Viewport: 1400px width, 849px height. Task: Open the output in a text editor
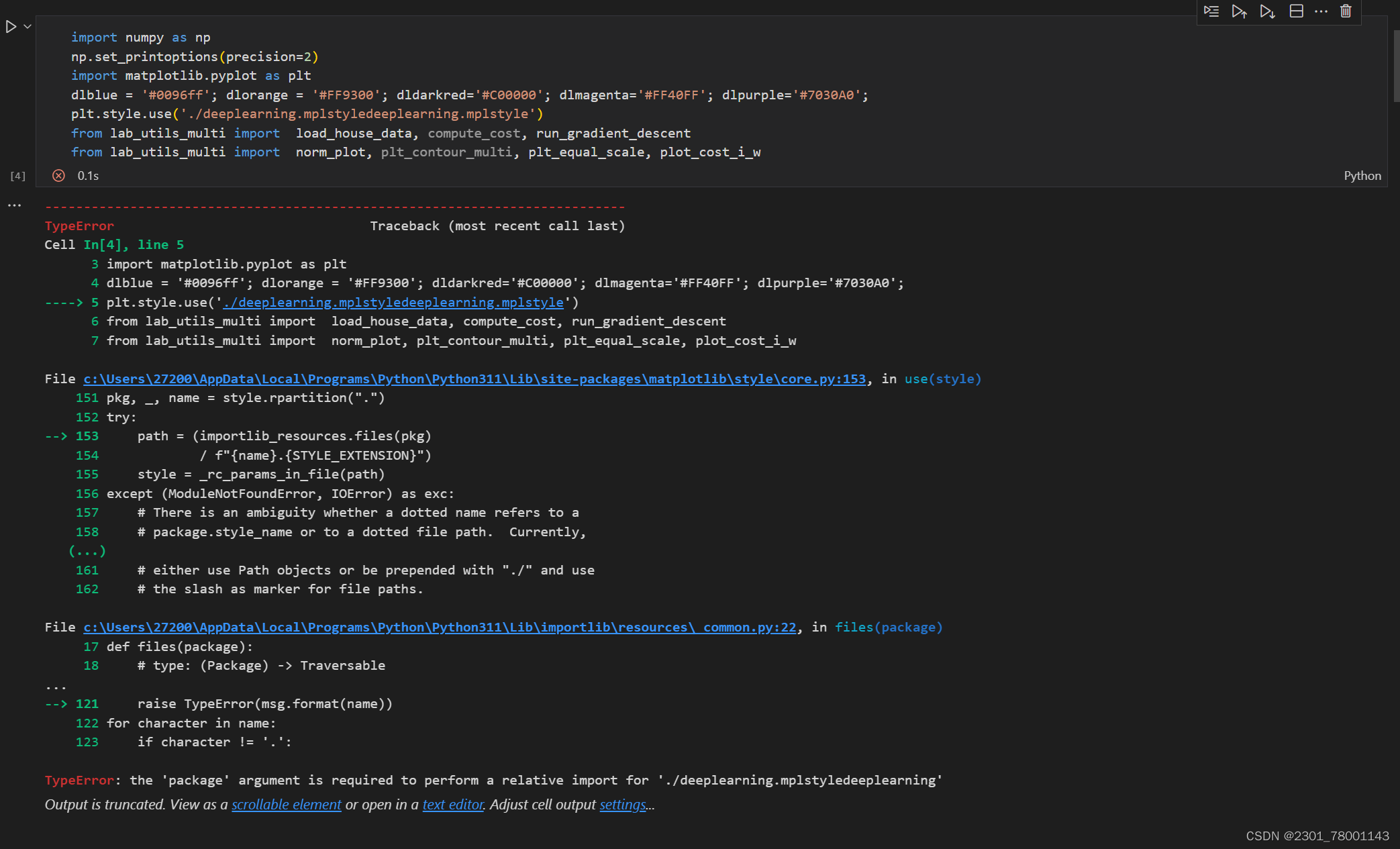point(452,804)
